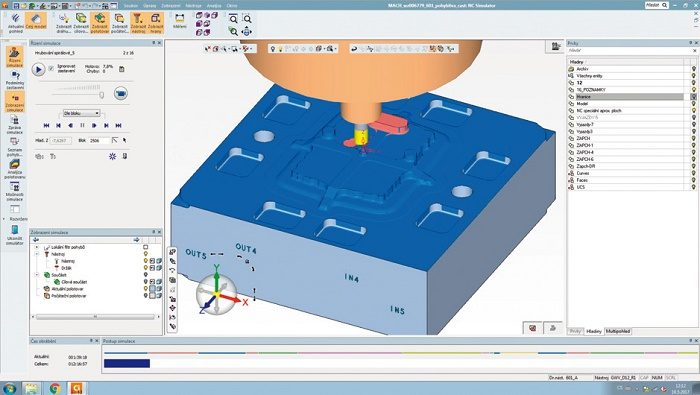The width and height of the screenshot is (700, 395).
Task: Collapse the Nástroj tree node
Action: coord(37,254)
